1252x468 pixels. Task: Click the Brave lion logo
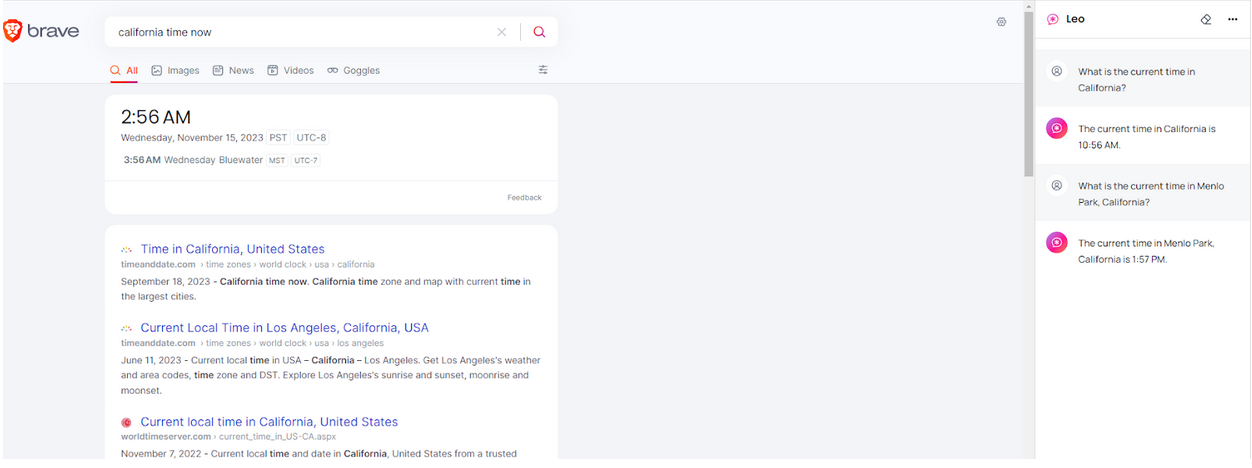point(14,32)
